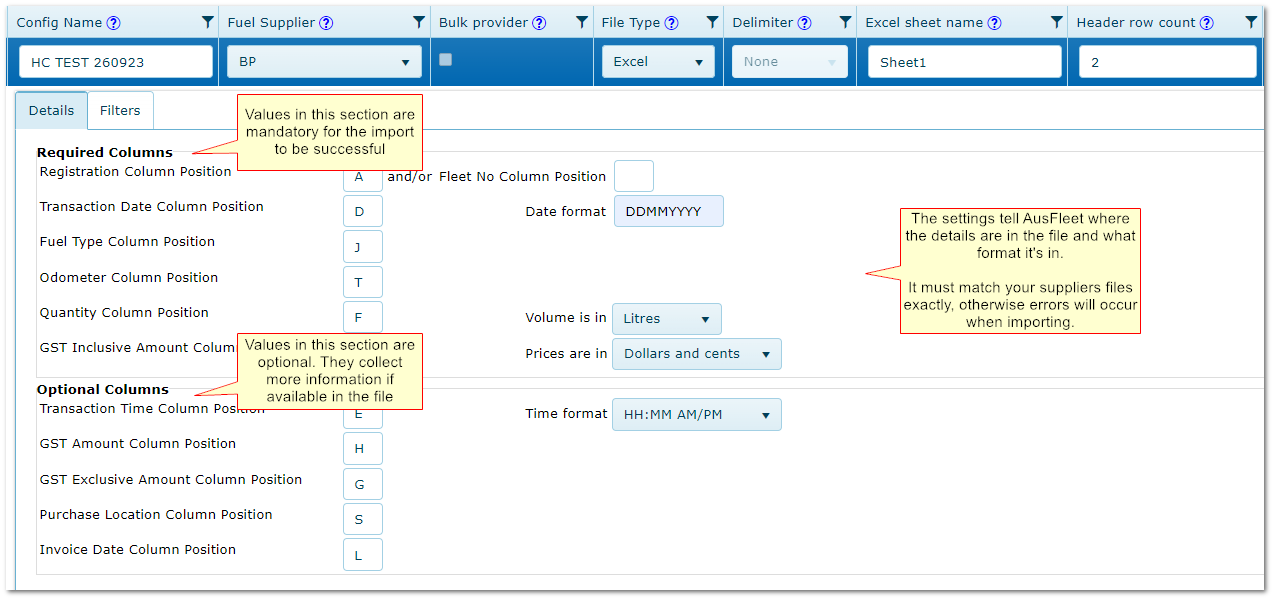This screenshot has width=1274, height=600.
Task: Open Header row count filter icon
Action: point(1251,22)
